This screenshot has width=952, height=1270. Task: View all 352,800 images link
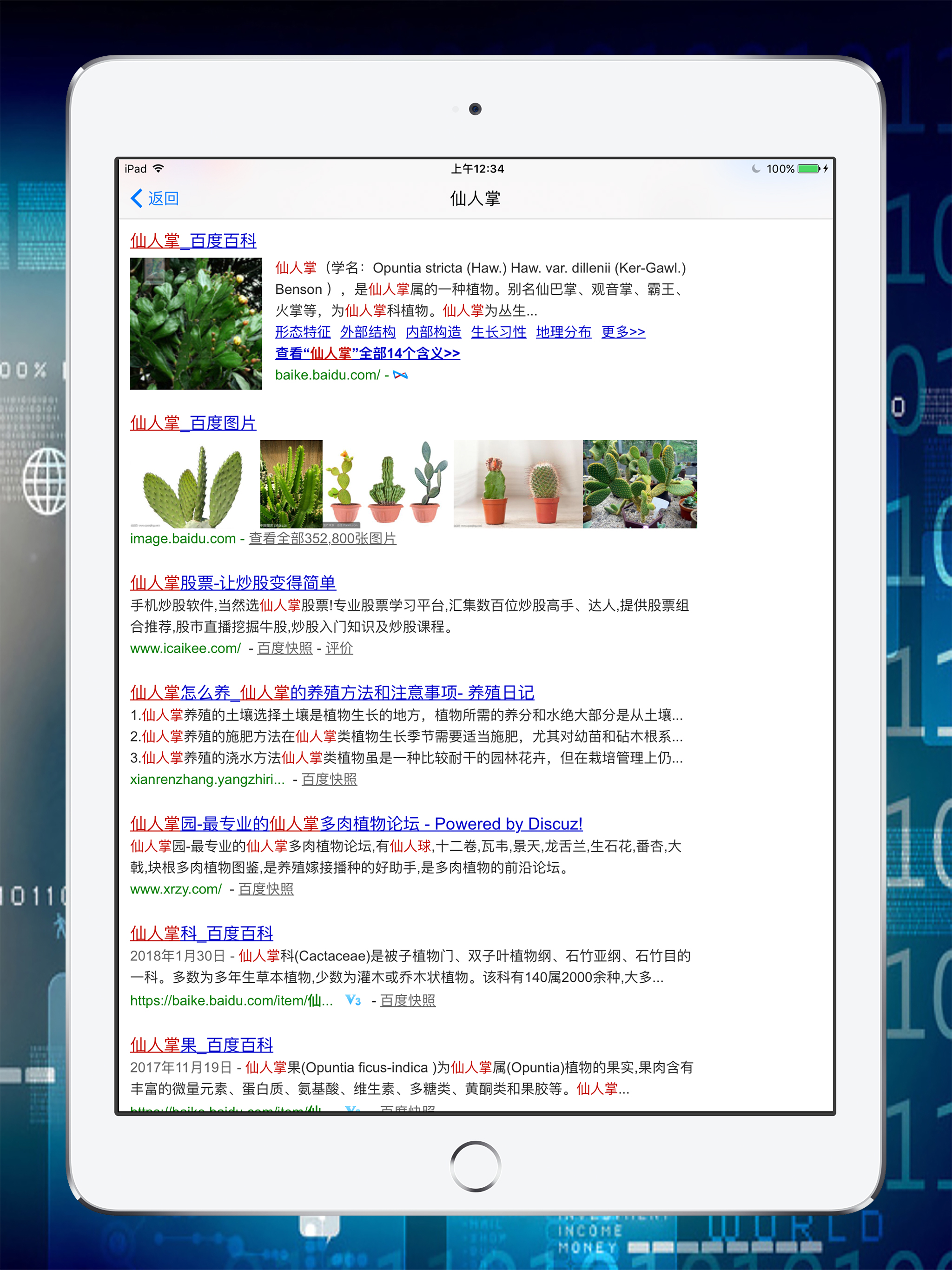(322, 539)
